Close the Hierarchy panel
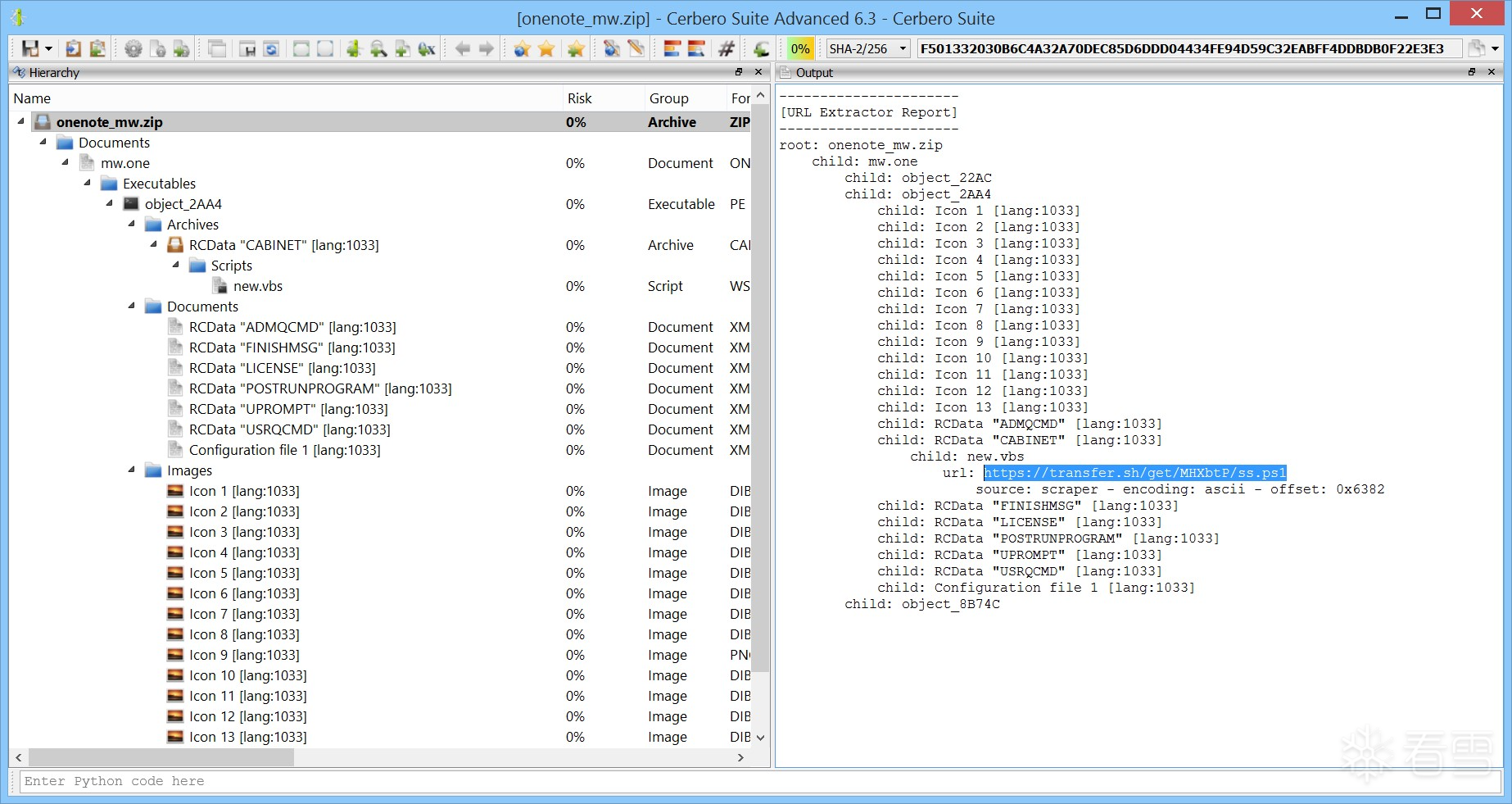The height and width of the screenshot is (804, 1512). click(758, 72)
